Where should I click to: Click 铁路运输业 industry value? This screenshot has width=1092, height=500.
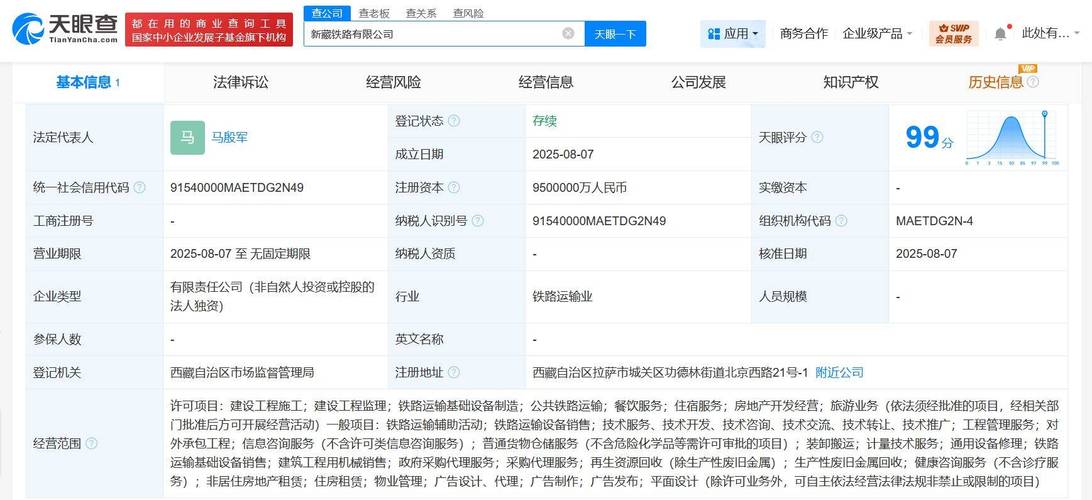pyautogui.click(x=563, y=297)
